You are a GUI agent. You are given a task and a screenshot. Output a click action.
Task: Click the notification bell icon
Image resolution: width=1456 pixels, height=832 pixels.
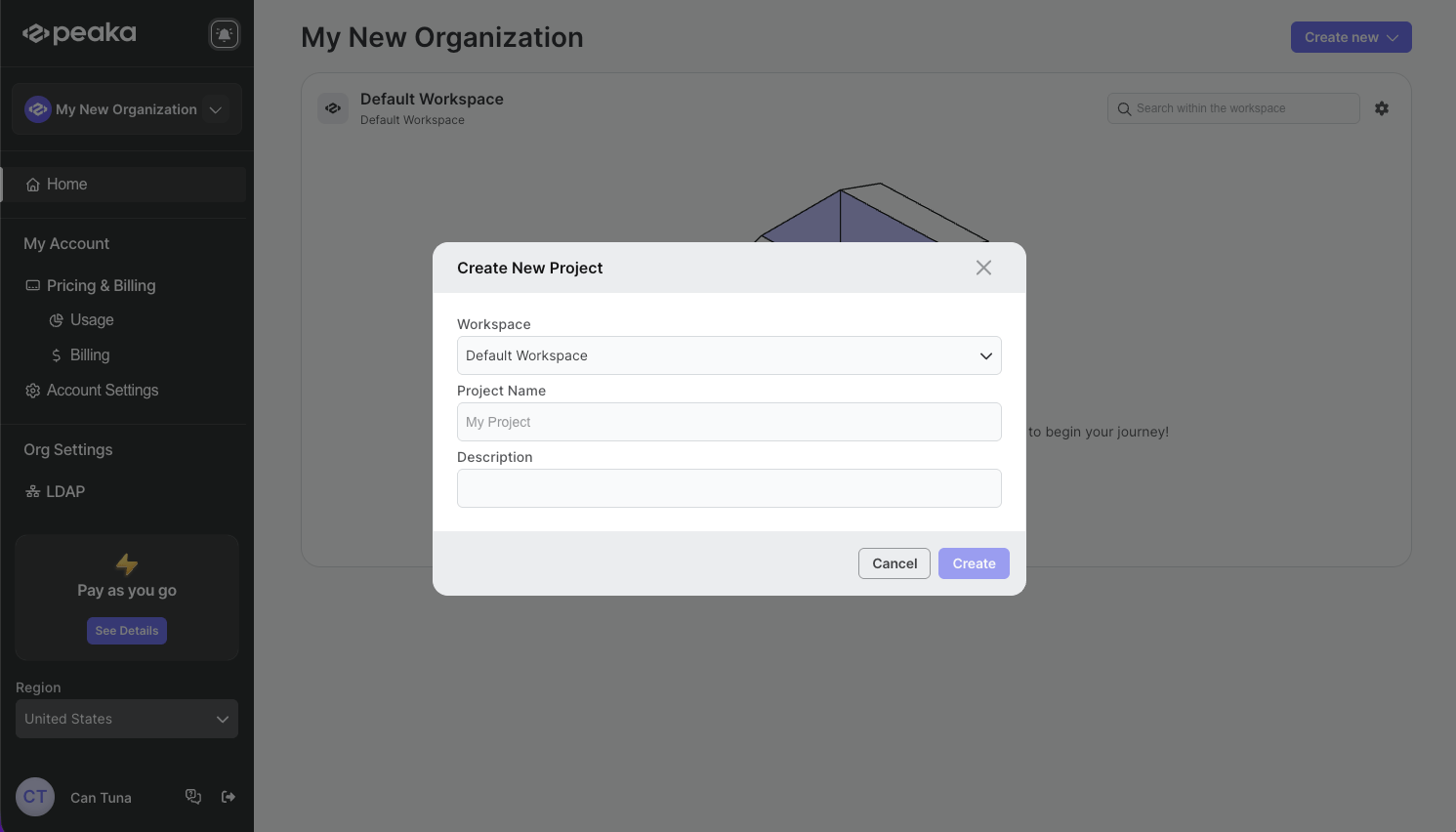225,34
